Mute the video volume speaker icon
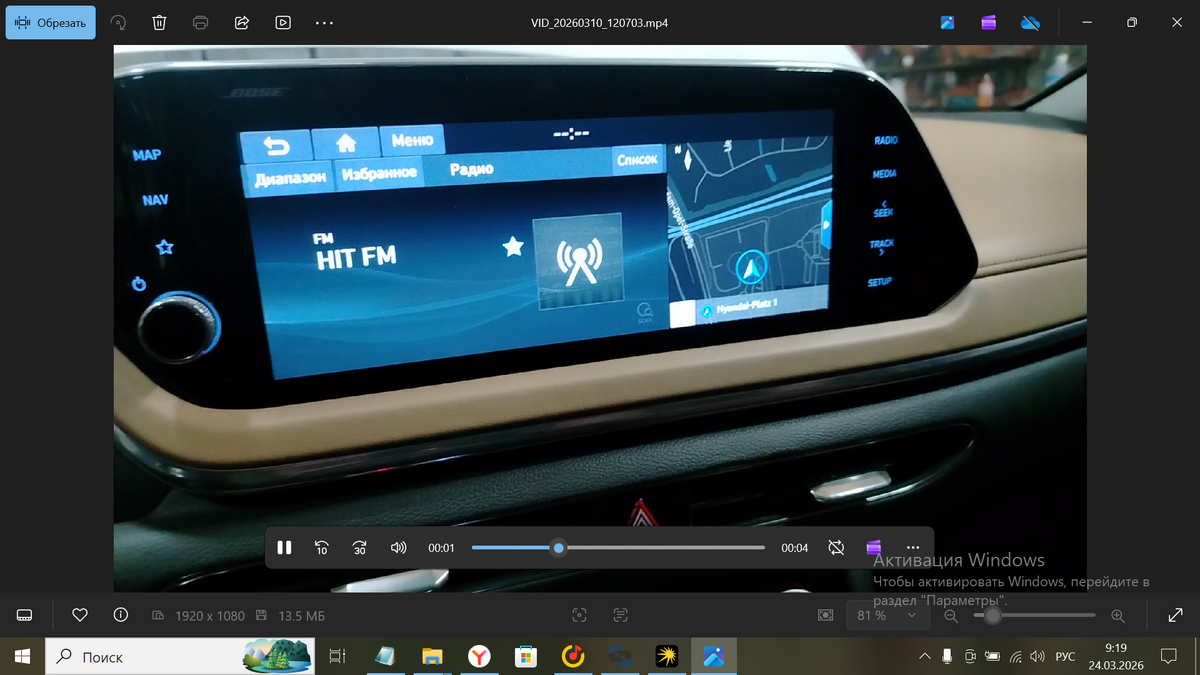This screenshot has height=675, width=1200. click(x=399, y=548)
